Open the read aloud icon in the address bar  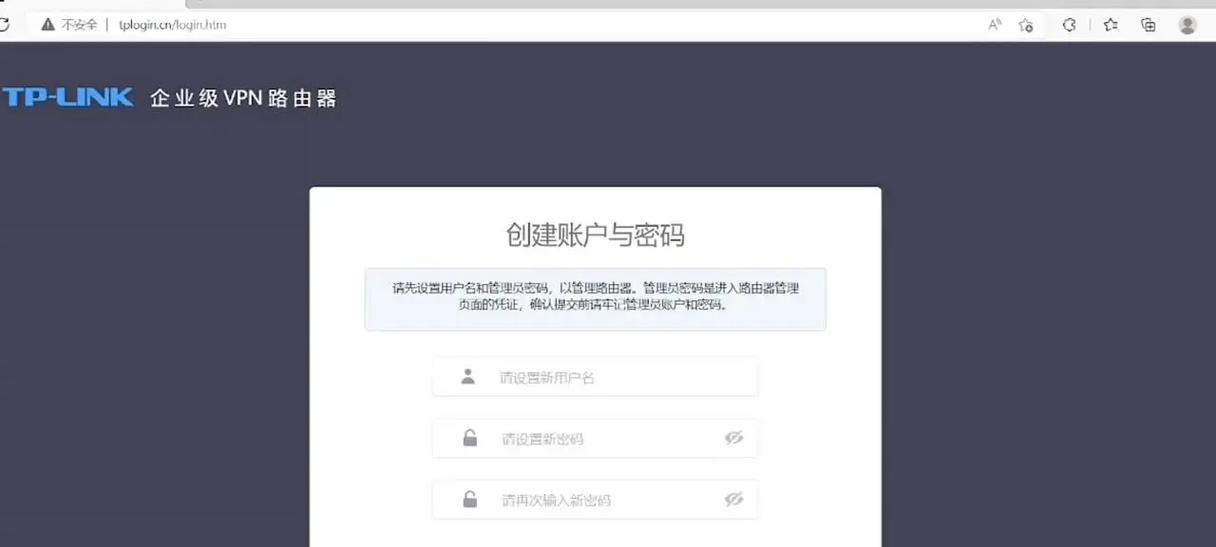point(995,25)
